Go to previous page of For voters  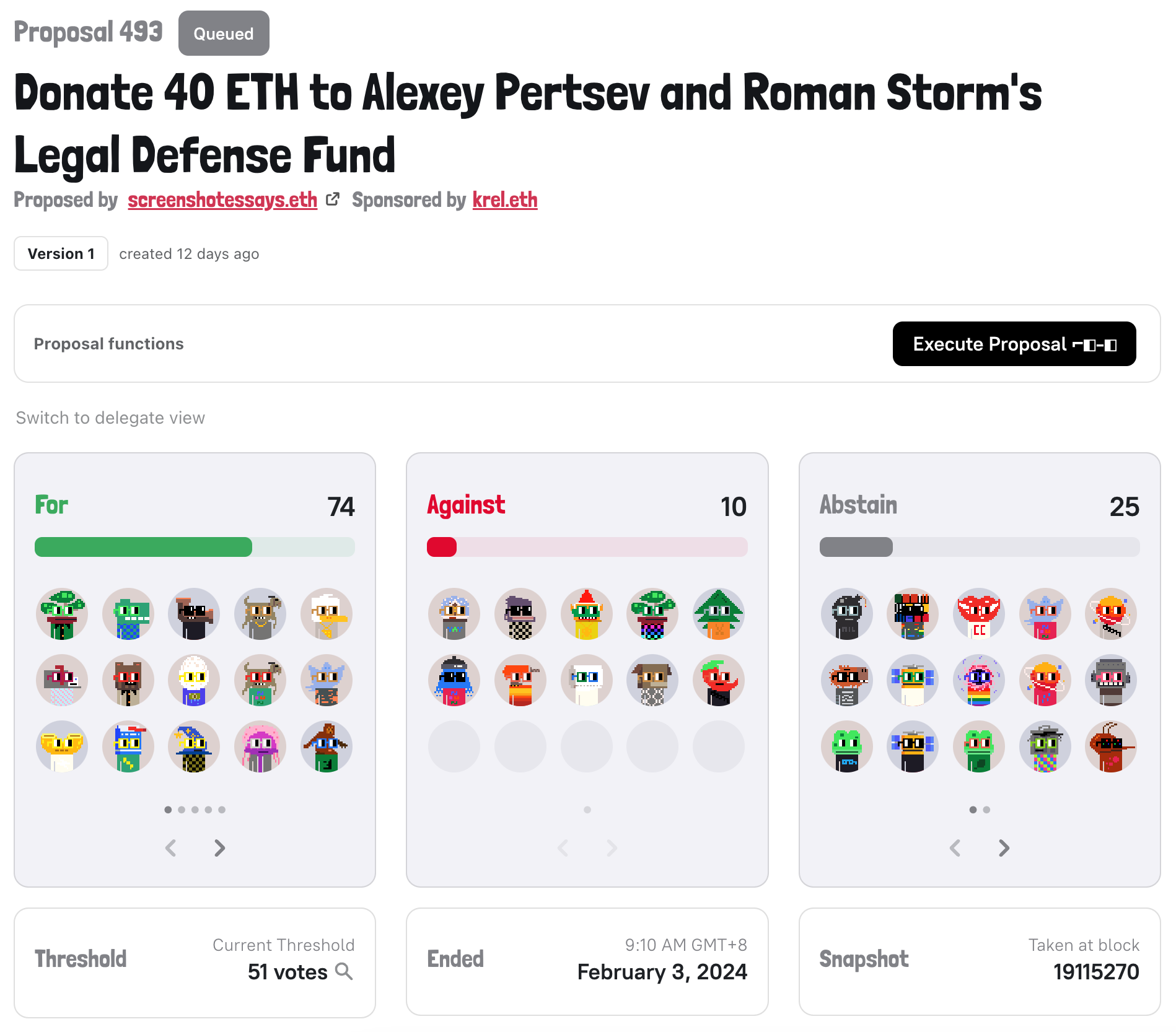click(171, 848)
